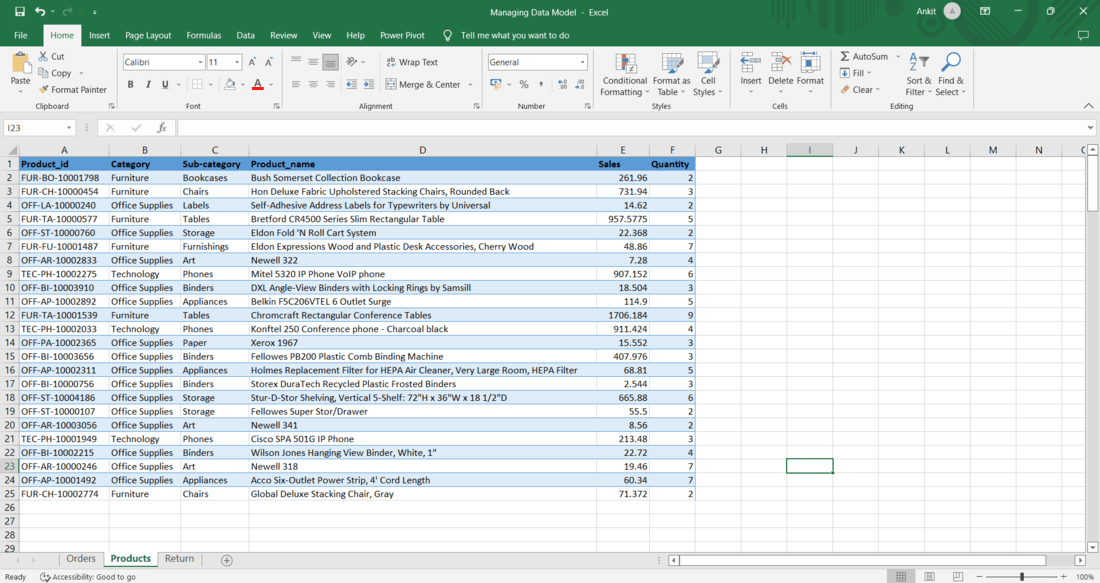The image size is (1100, 583).
Task: Click Merge & Center button
Action: pyautogui.click(x=424, y=85)
